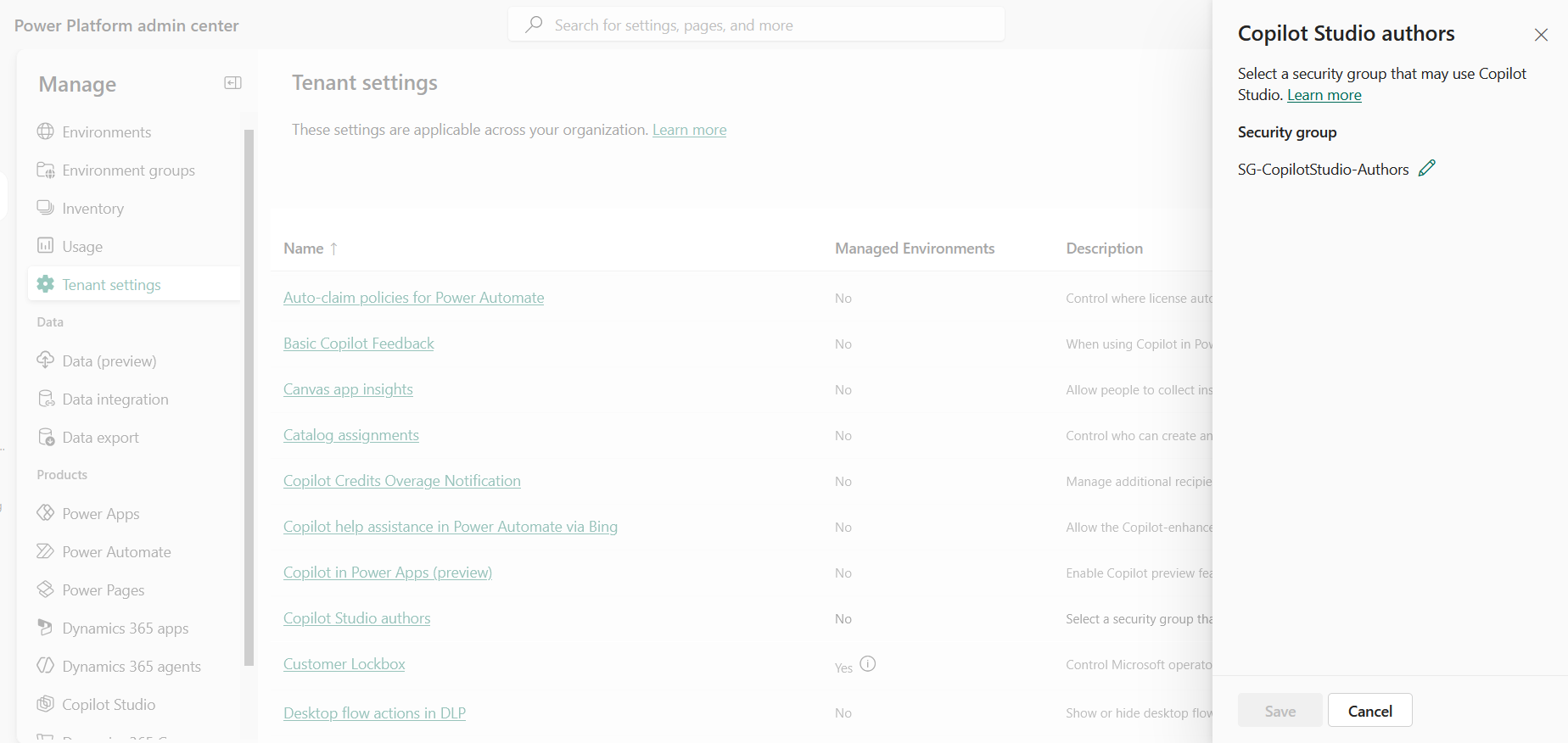The height and width of the screenshot is (743, 1568).
Task: Open Canvas app insights setting
Action: click(x=348, y=389)
